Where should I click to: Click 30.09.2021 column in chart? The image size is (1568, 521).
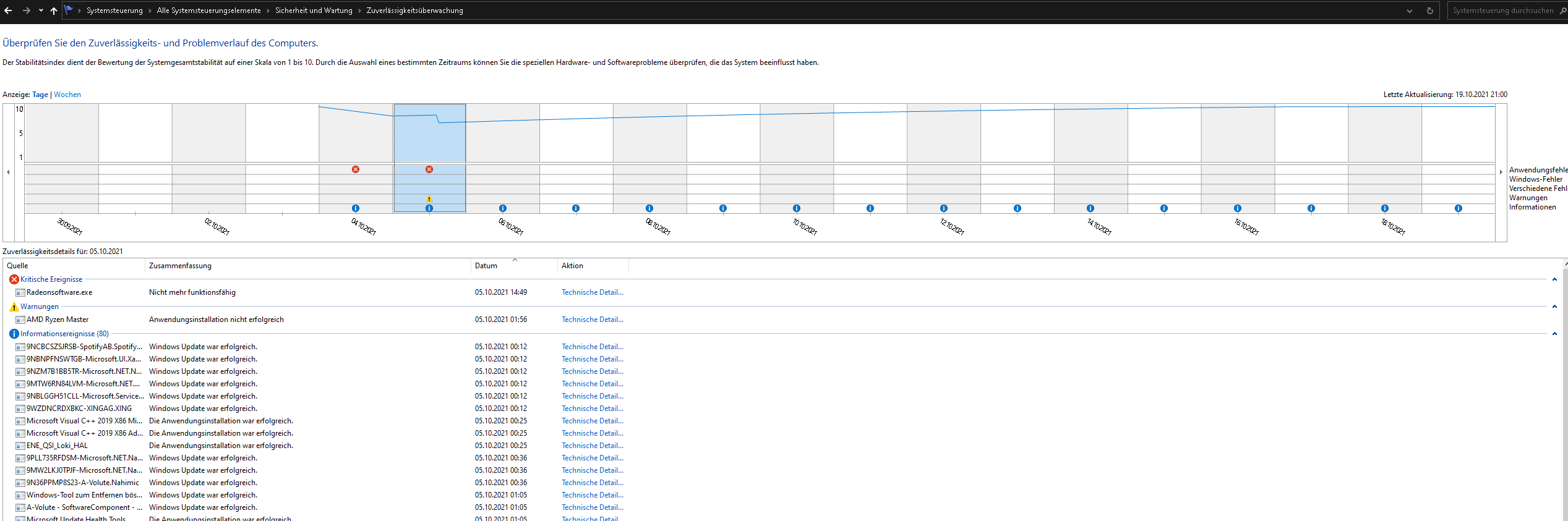tap(61, 158)
